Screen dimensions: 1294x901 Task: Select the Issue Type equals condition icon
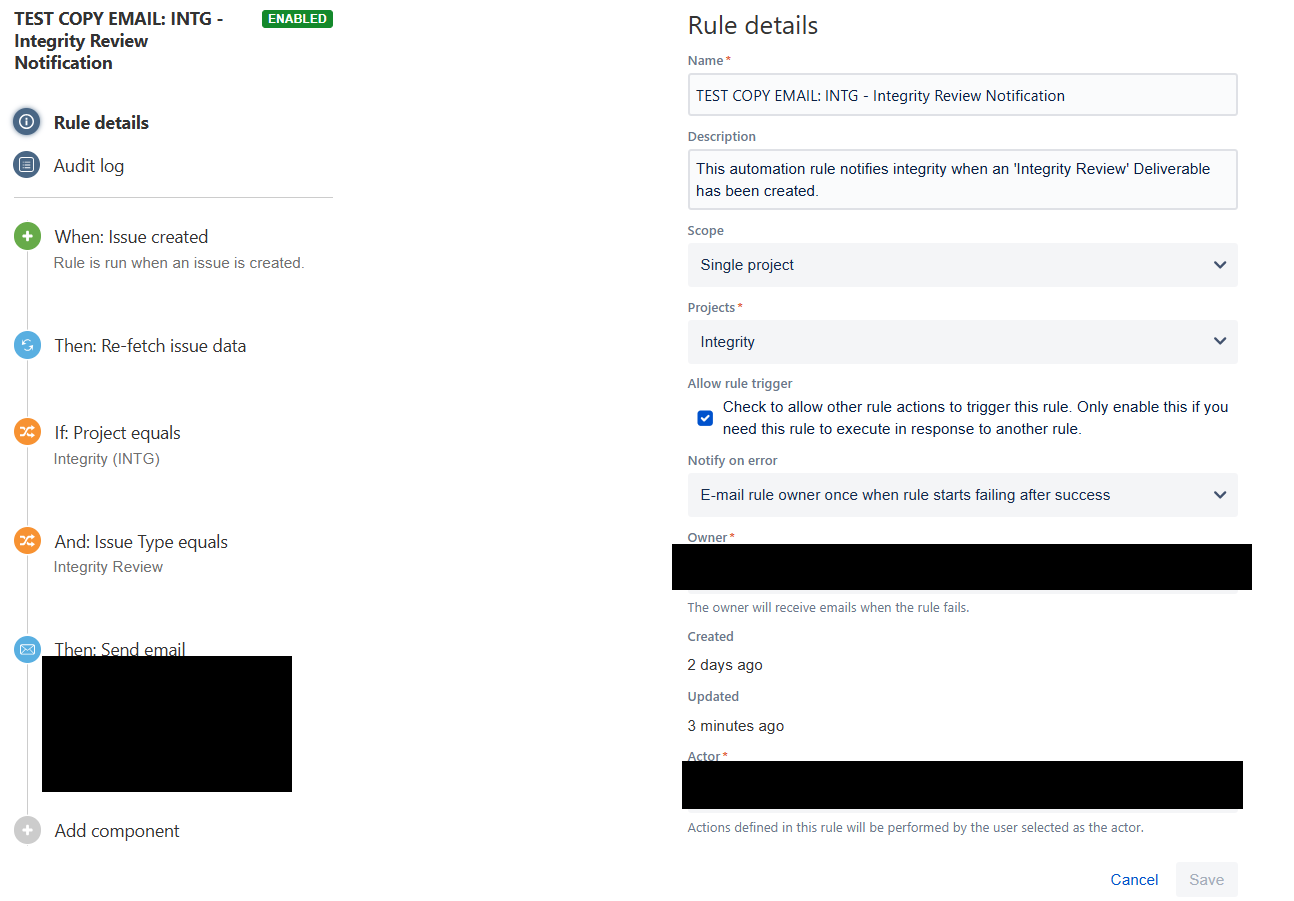click(x=27, y=541)
